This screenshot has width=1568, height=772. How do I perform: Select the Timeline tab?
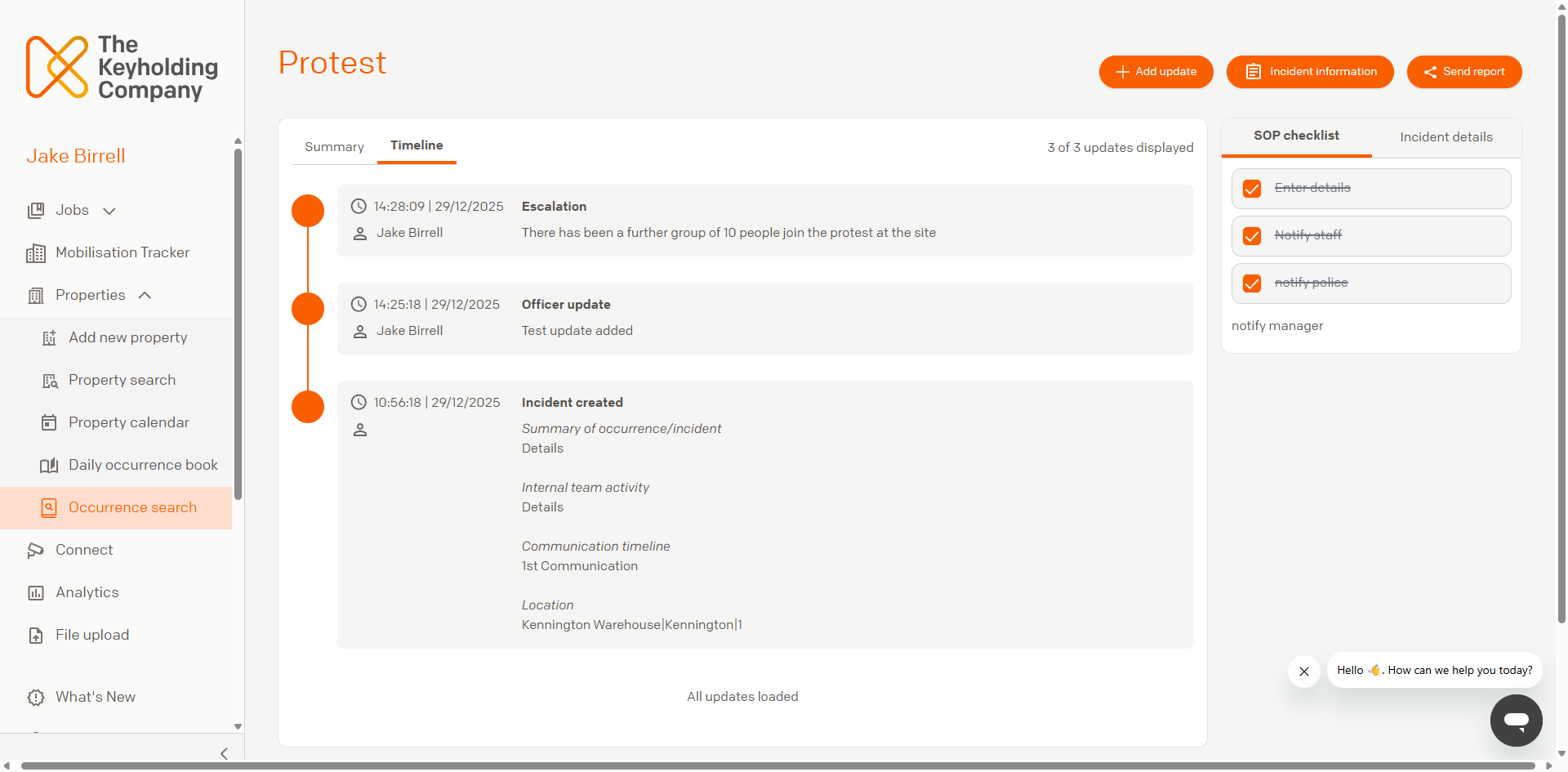pyautogui.click(x=416, y=145)
